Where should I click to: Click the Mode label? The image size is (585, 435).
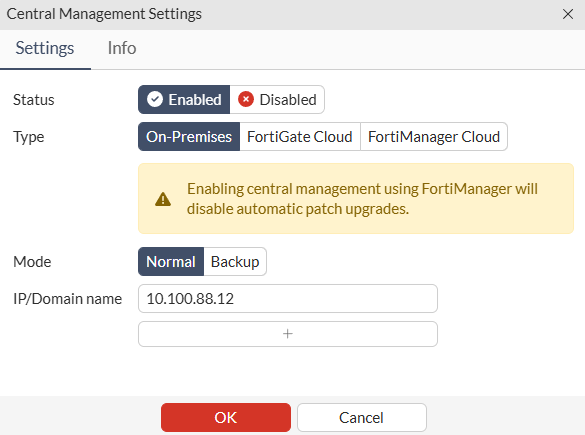pyautogui.click(x=32, y=262)
